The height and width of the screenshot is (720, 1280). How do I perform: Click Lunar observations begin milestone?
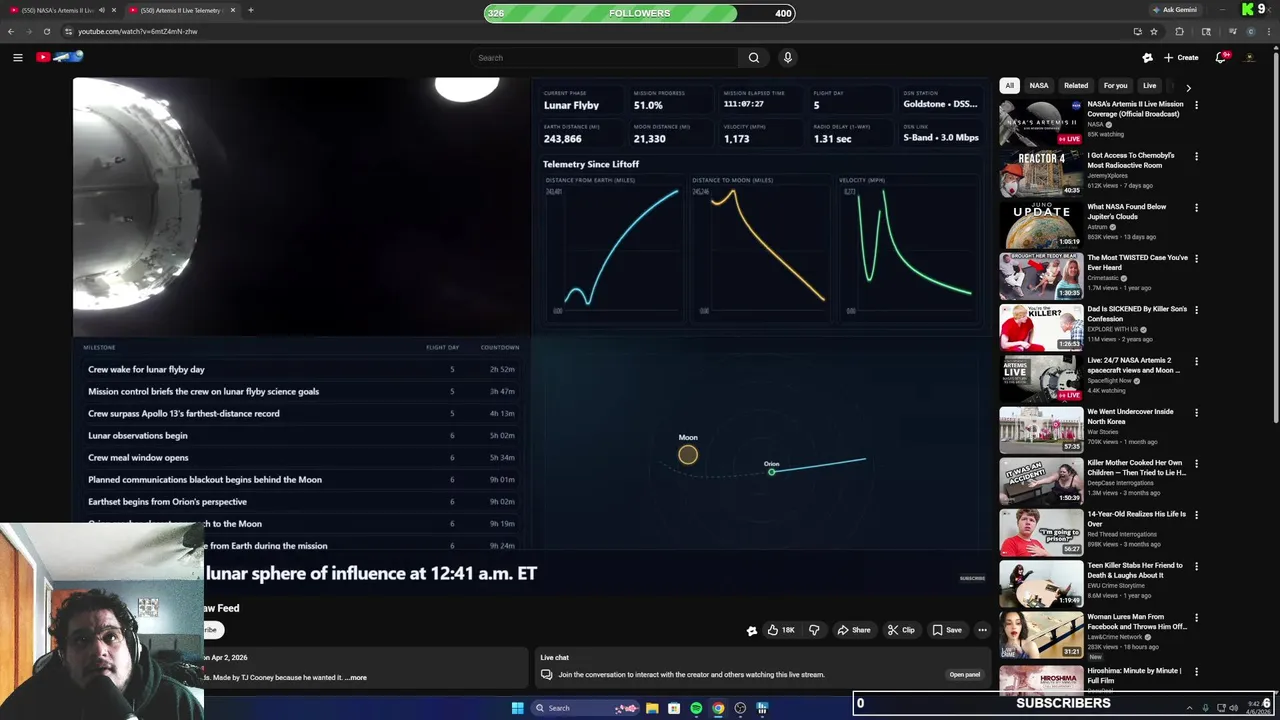tap(138, 436)
